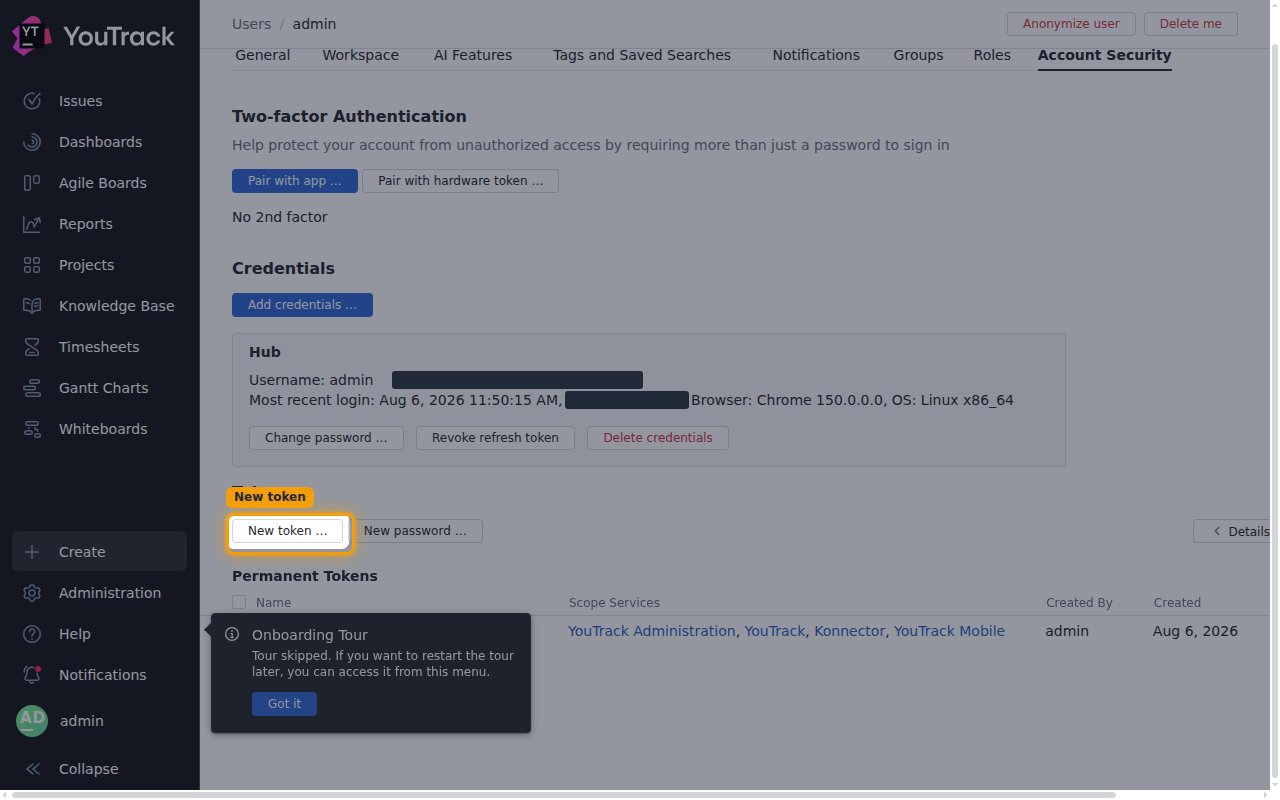Select the Account Security tab
Image resolution: width=1280 pixels, height=800 pixels.
click(x=1104, y=55)
